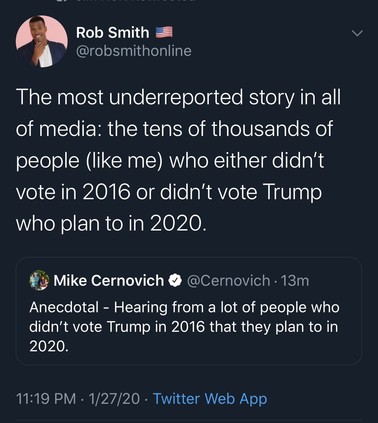Select the 11:19 PM tweet time
Screen dimensions: 378x423
pos(46,399)
